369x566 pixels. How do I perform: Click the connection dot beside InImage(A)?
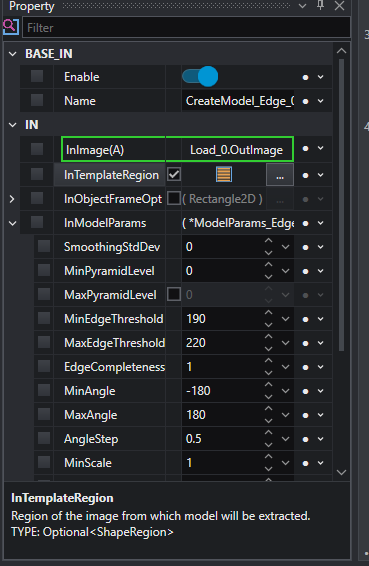click(x=305, y=148)
